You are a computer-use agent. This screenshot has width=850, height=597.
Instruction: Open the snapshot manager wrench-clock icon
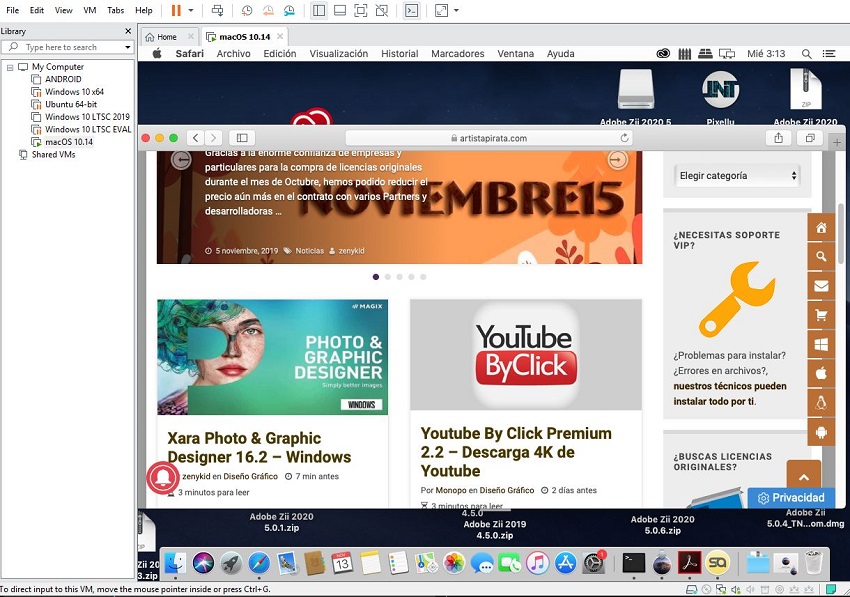click(x=289, y=10)
